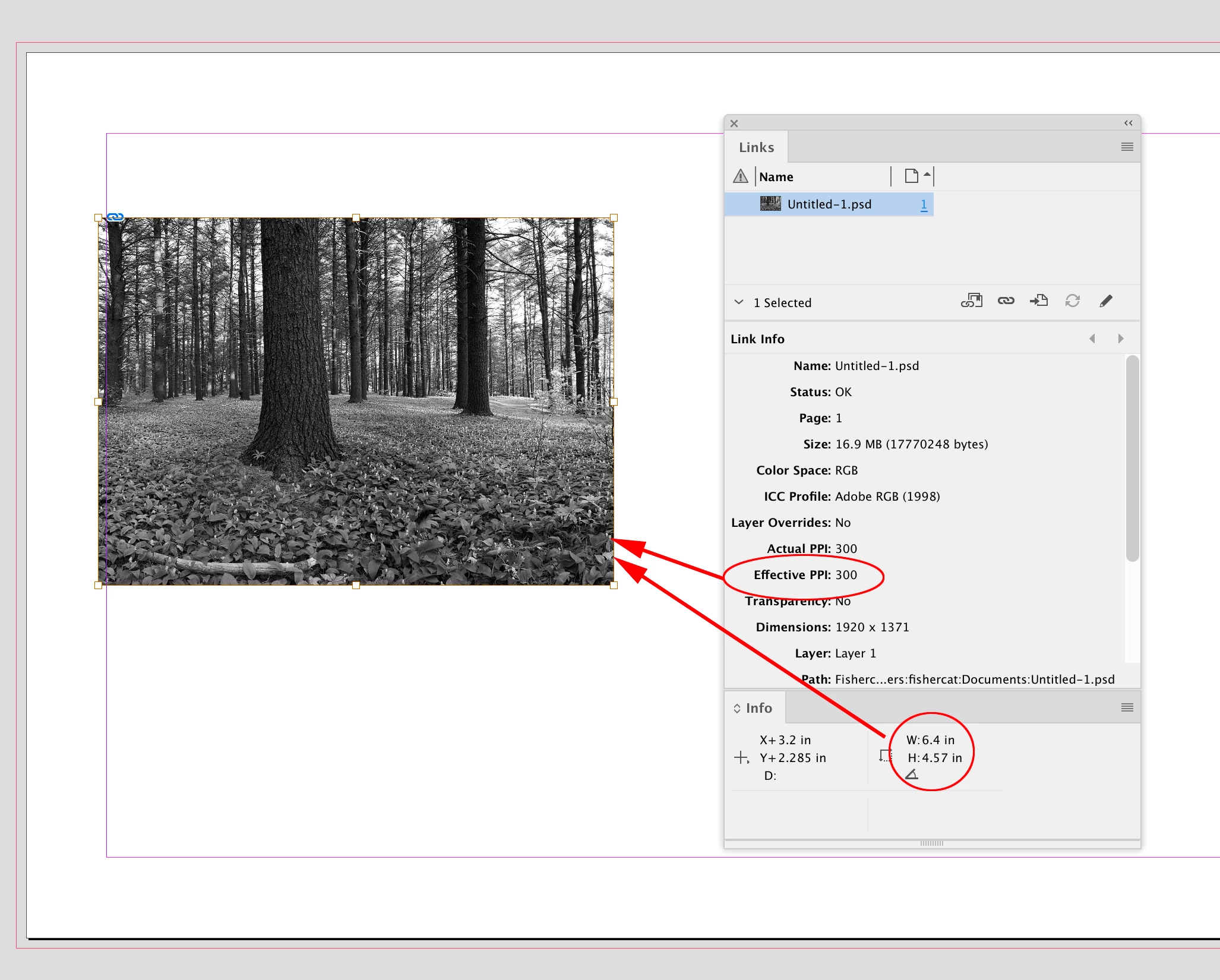Click the Update Link refresh icon
The image size is (1220, 980).
tap(1072, 301)
